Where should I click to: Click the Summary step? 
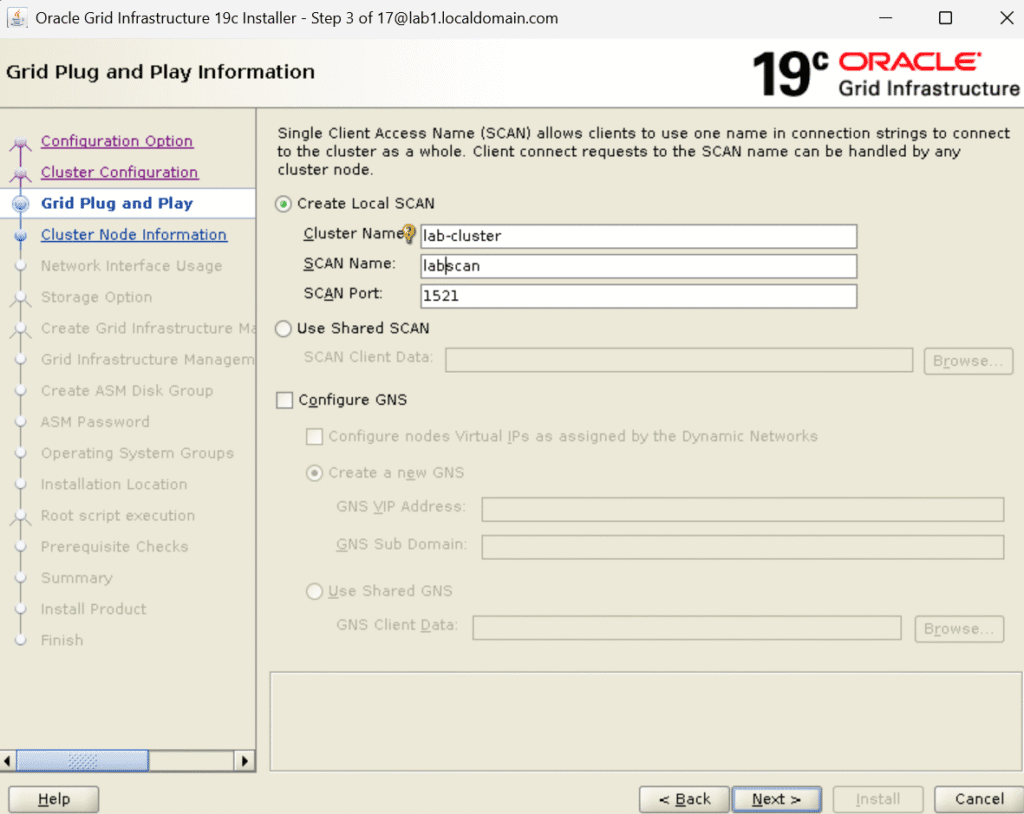point(77,578)
